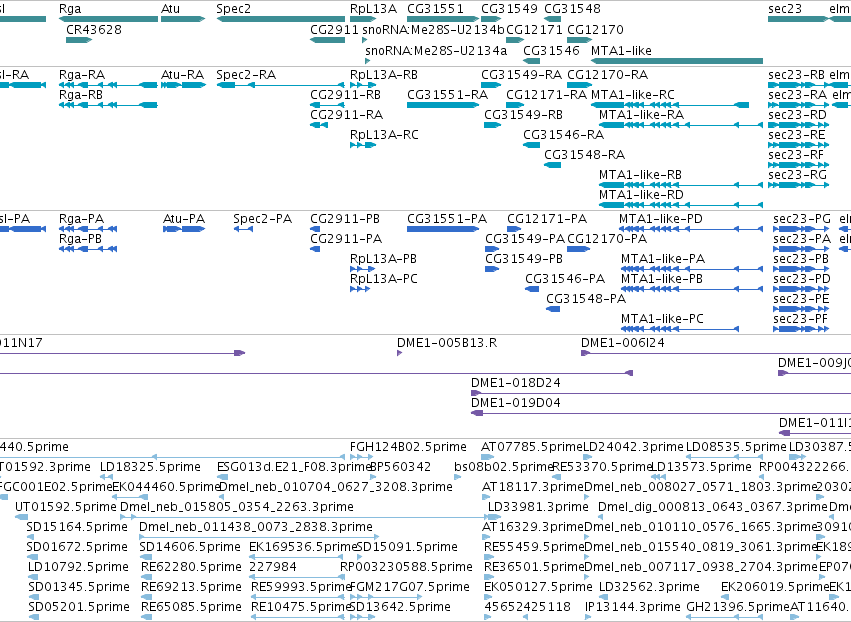Select protein sec23-PG
Screen dimensions: 851x622
point(801,229)
